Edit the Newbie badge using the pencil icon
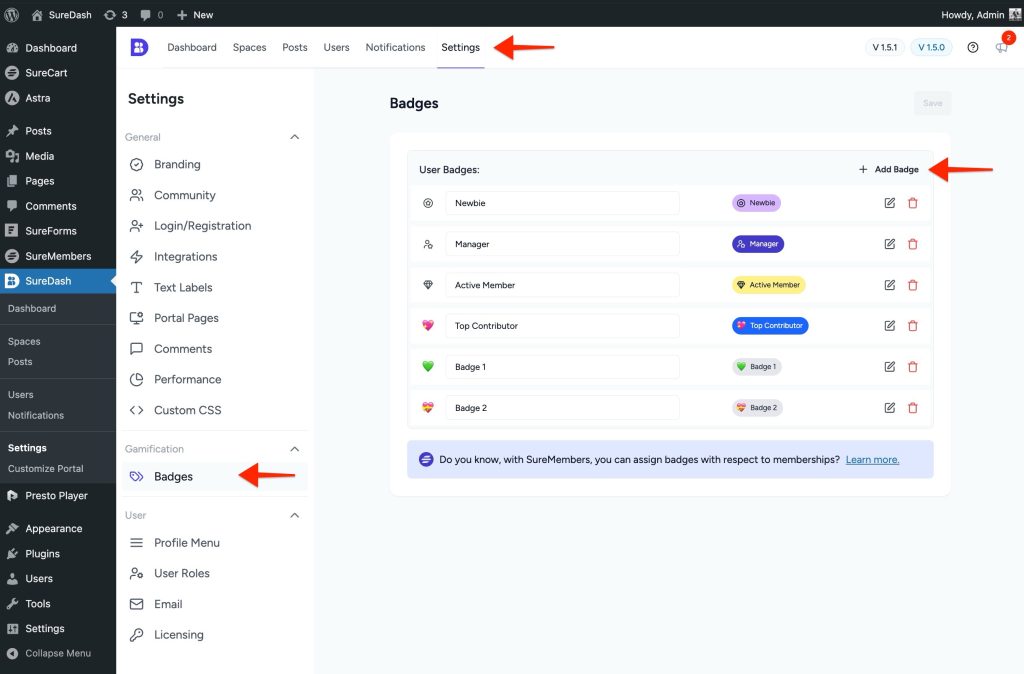 (x=888, y=203)
